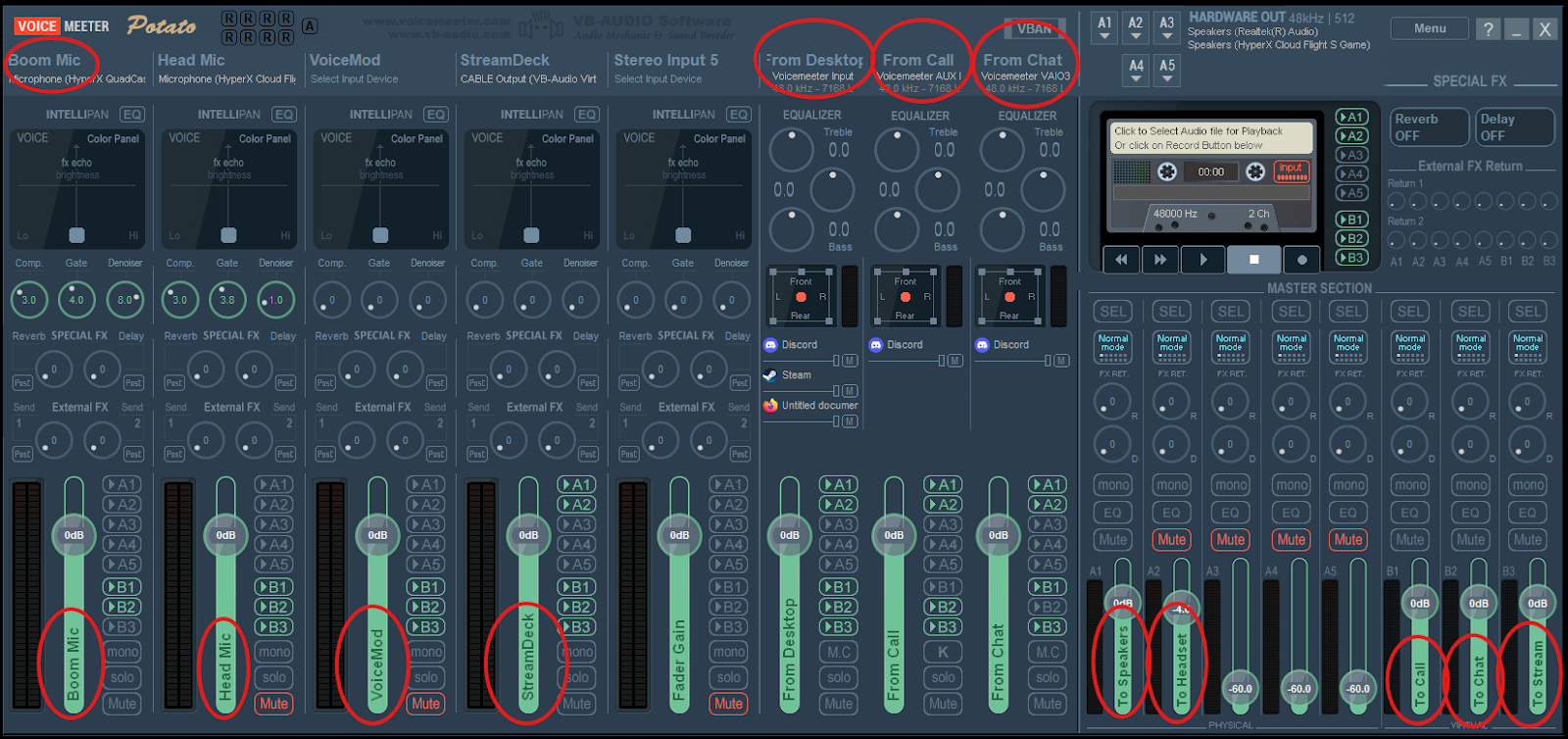The height and width of the screenshot is (739, 1568).
Task: Select SEL on the To Speakers bus
Action: pos(1113,312)
